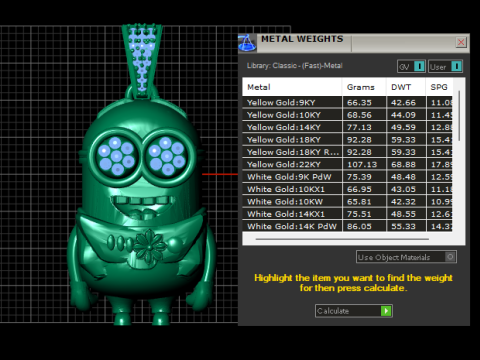Click the horizontal scrollbar below the table
This screenshot has width=480, height=360.
(342, 239)
